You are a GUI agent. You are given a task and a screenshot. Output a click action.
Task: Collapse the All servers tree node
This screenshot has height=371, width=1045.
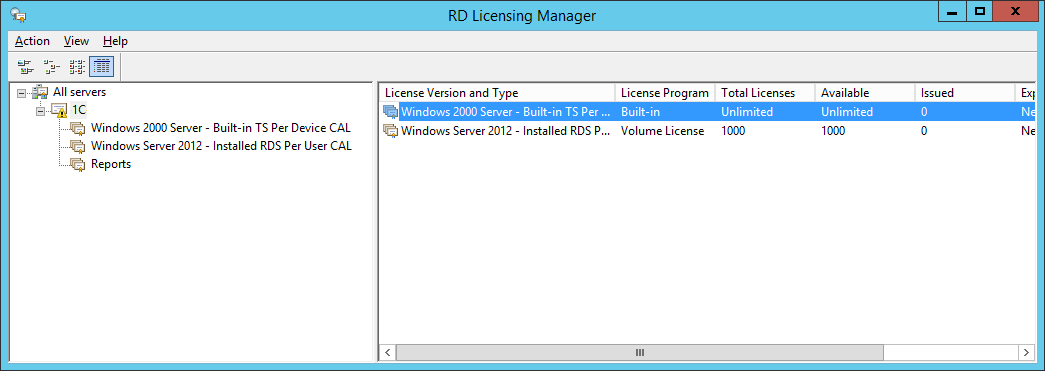(21, 93)
